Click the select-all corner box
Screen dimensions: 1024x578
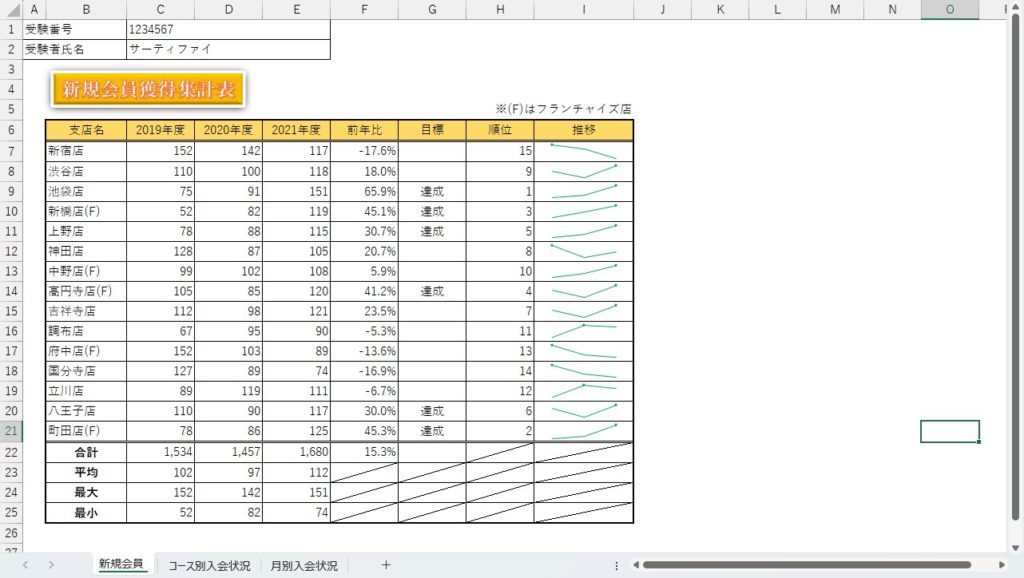pos(11,10)
